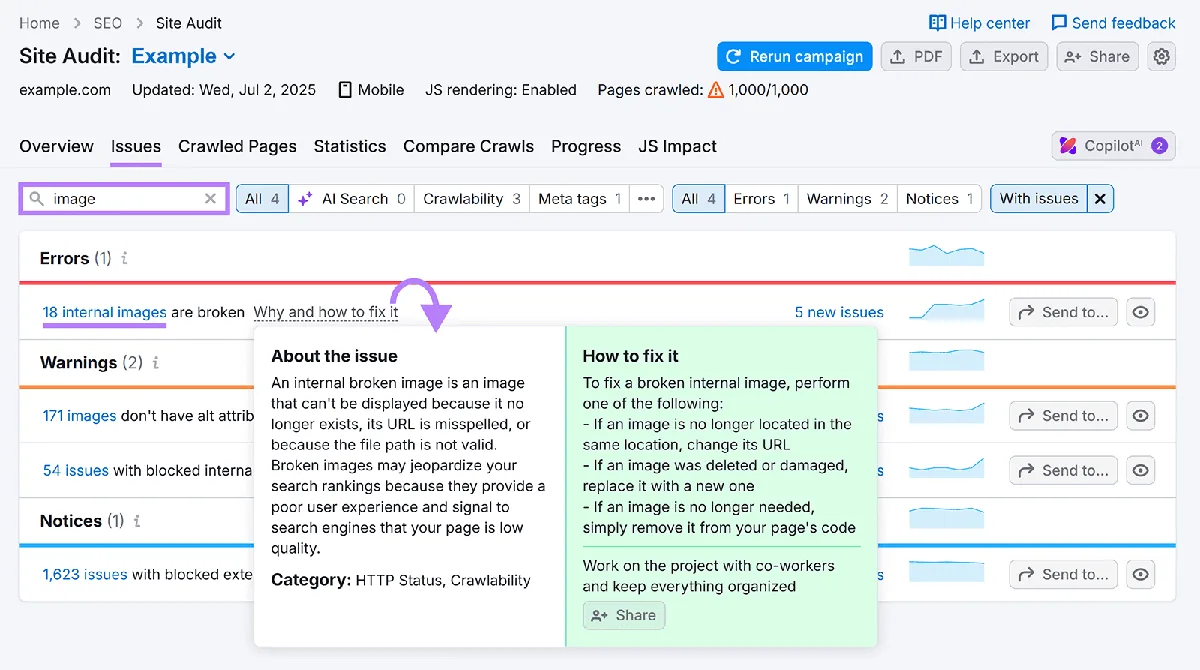Open trend chart for broken internal images
The image size is (1200, 670).
click(946, 311)
